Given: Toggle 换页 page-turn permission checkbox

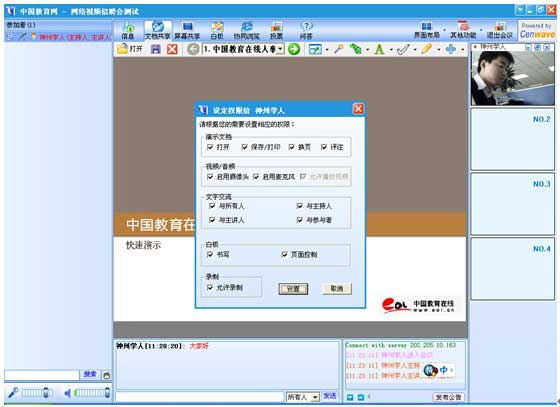Looking at the screenshot, I should tap(291, 147).
